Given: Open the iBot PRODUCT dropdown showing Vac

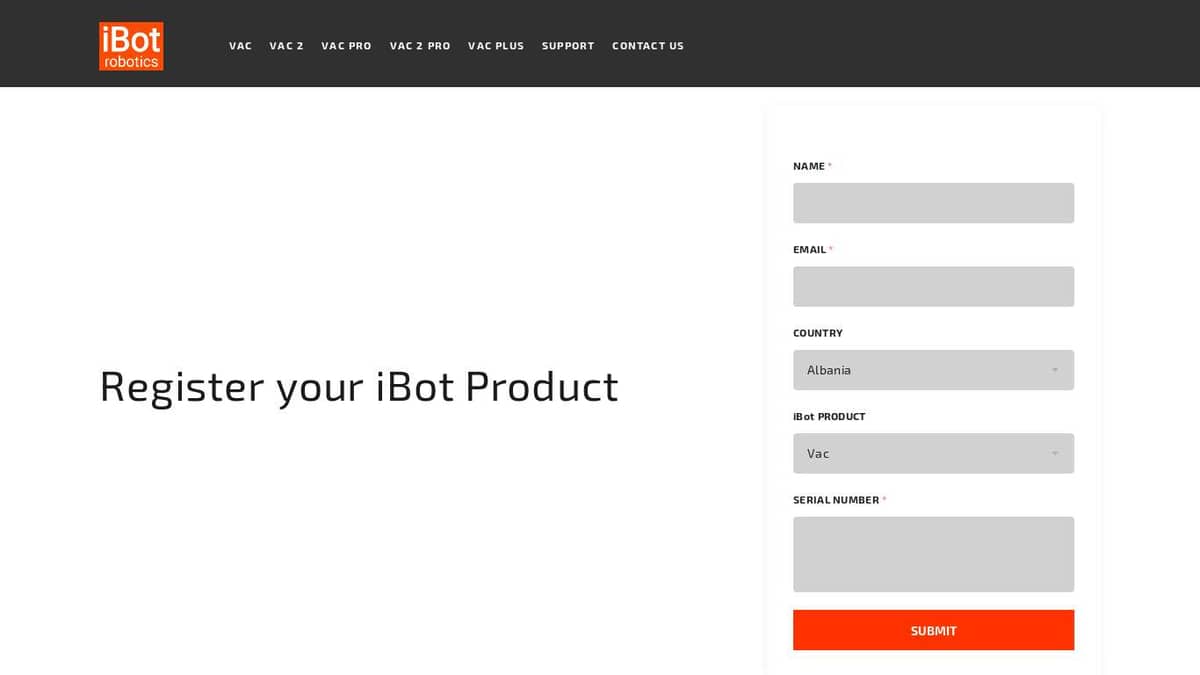Looking at the screenshot, I should [x=933, y=453].
